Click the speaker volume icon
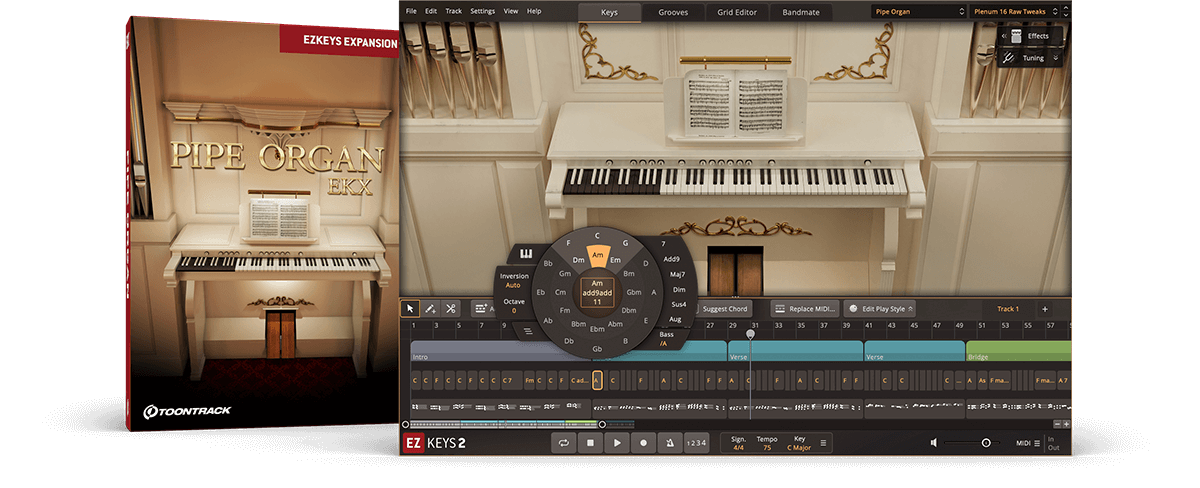The width and height of the screenshot is (1200, 488). (934, 443)
